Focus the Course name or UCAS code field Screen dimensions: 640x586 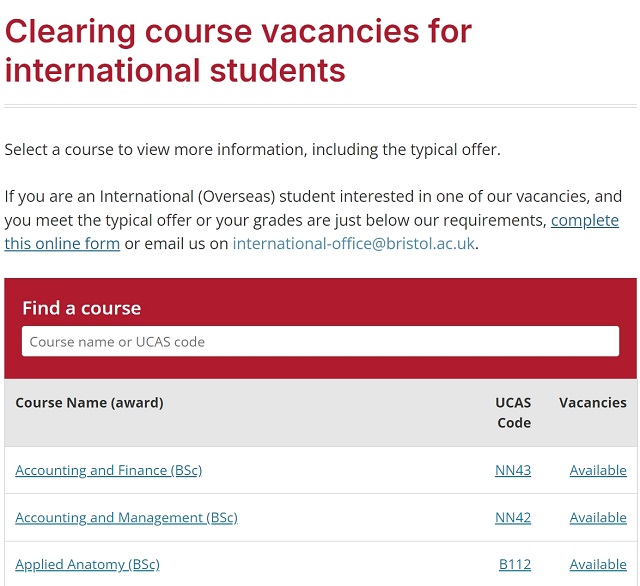(x=320, y=341)
